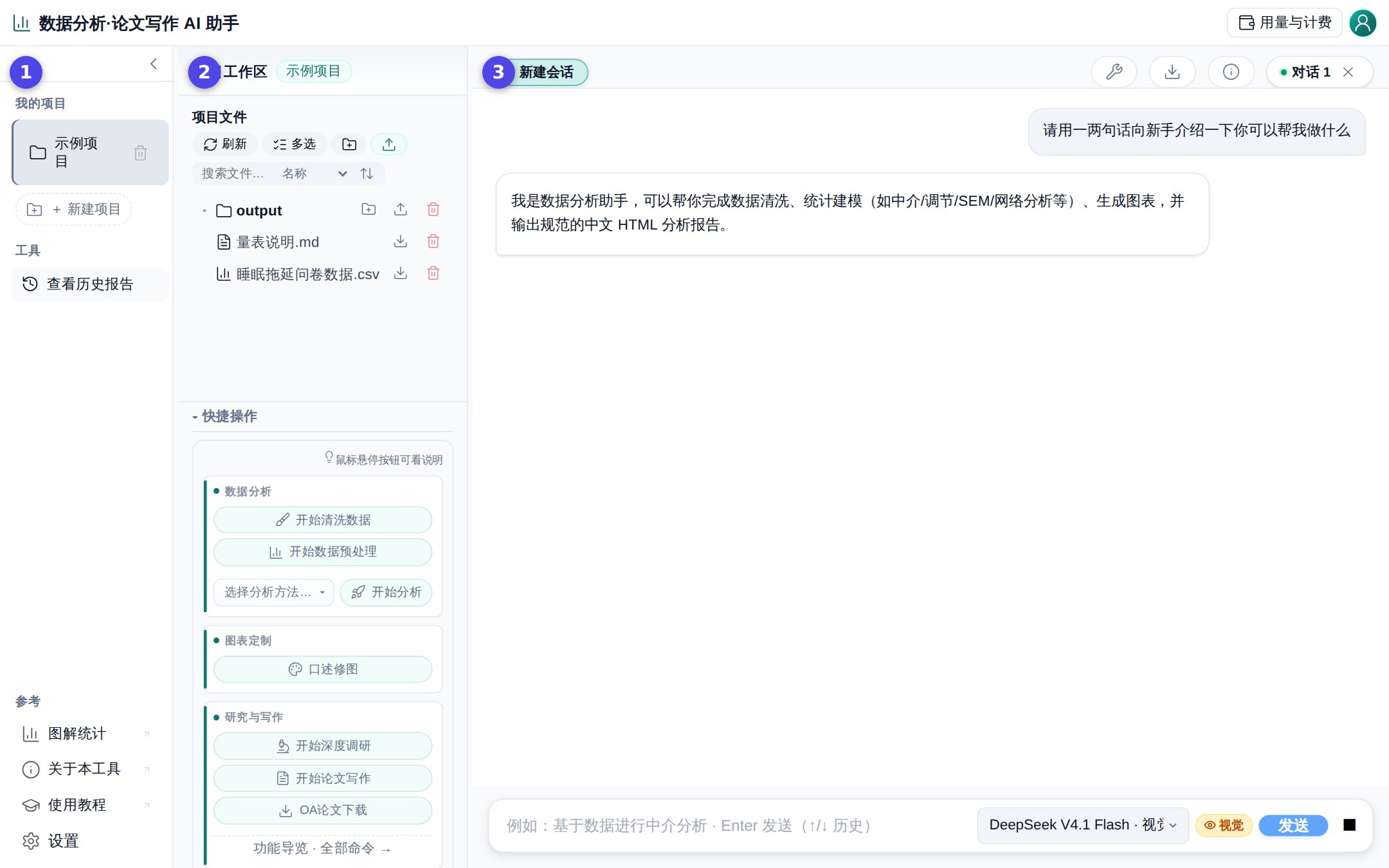Open the wrench tools icon in chat header
The width and height of the screenshot is (1389, 868).
coord(1114,71)
